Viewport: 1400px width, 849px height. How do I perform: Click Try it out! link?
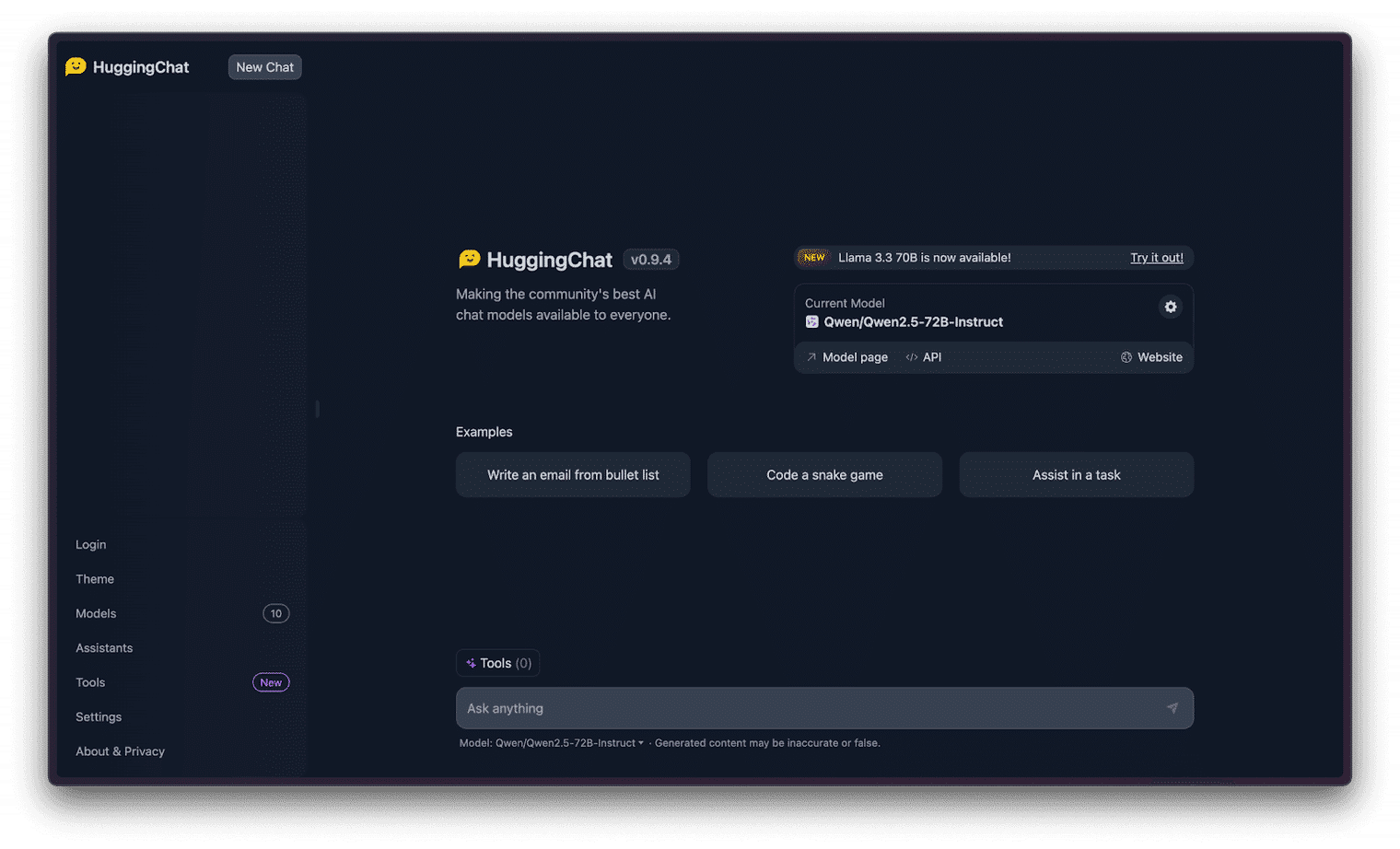coord(1157,258)
